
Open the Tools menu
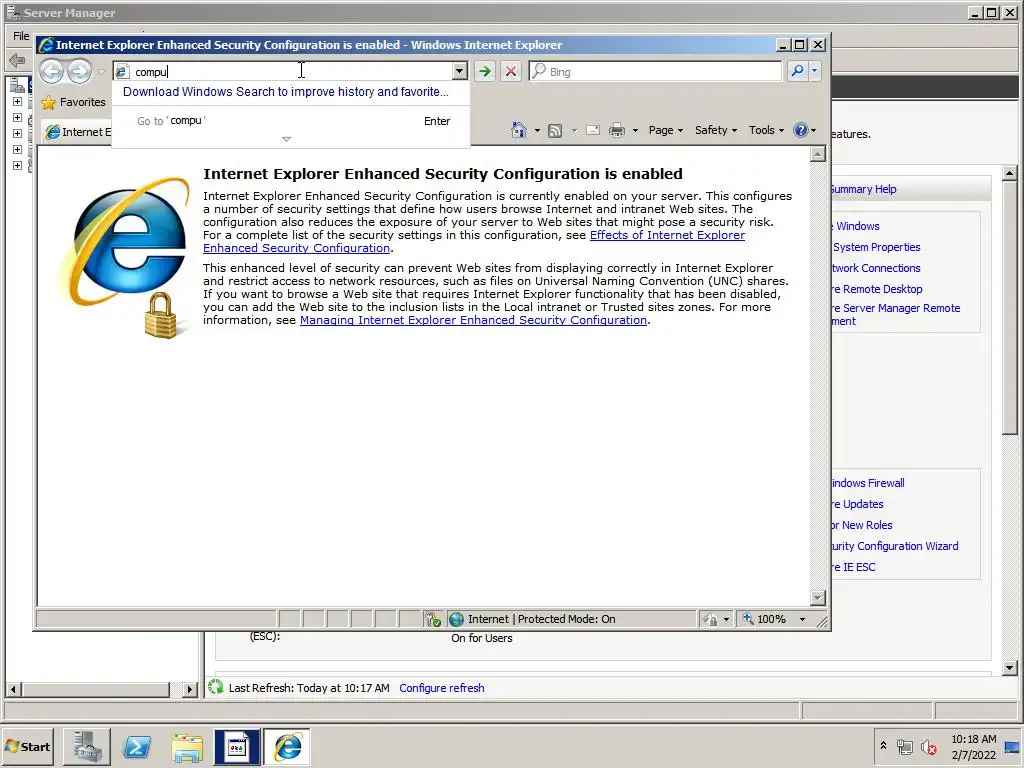[766, 130]
